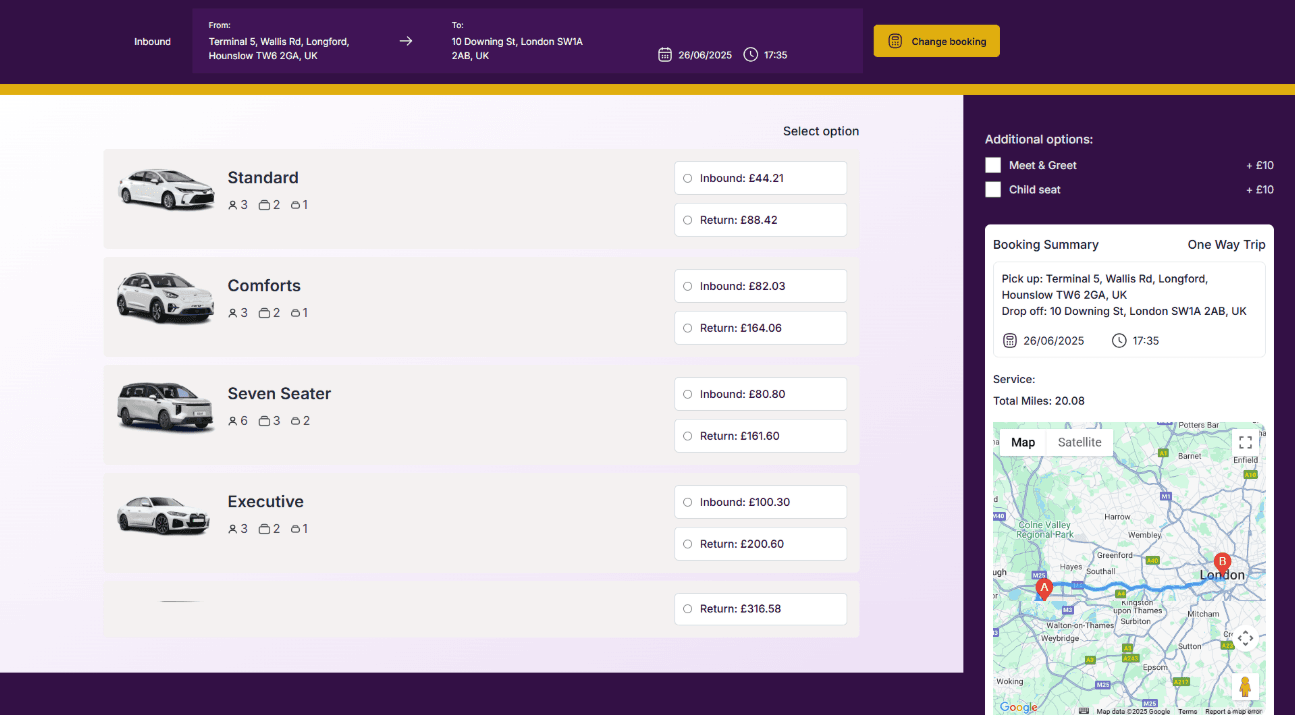The image size is (1295, 715).
Task: Click Report a map error link
Action: tap(1233, 711)
